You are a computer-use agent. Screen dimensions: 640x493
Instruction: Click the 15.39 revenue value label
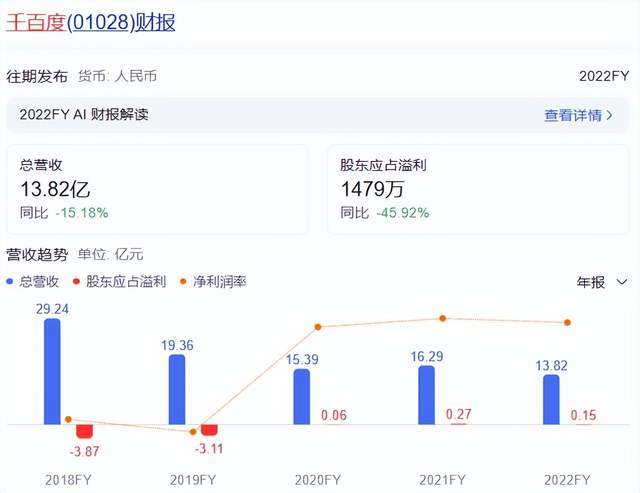click(302, 360)
